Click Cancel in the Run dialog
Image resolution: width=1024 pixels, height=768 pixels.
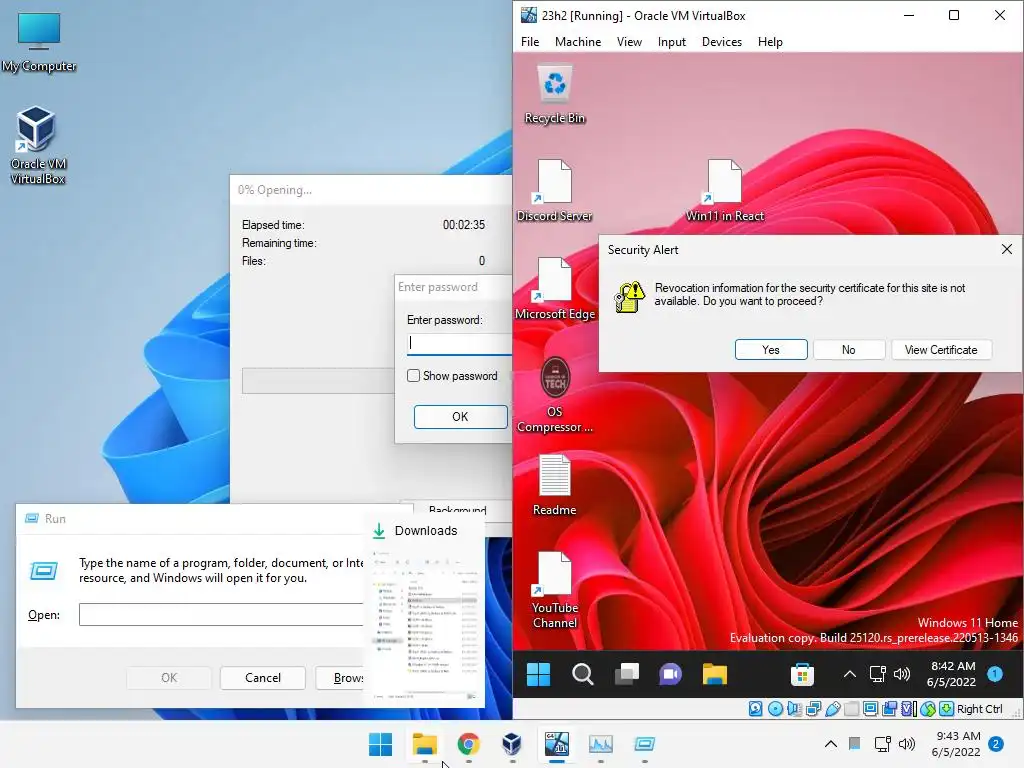[263, 678]
